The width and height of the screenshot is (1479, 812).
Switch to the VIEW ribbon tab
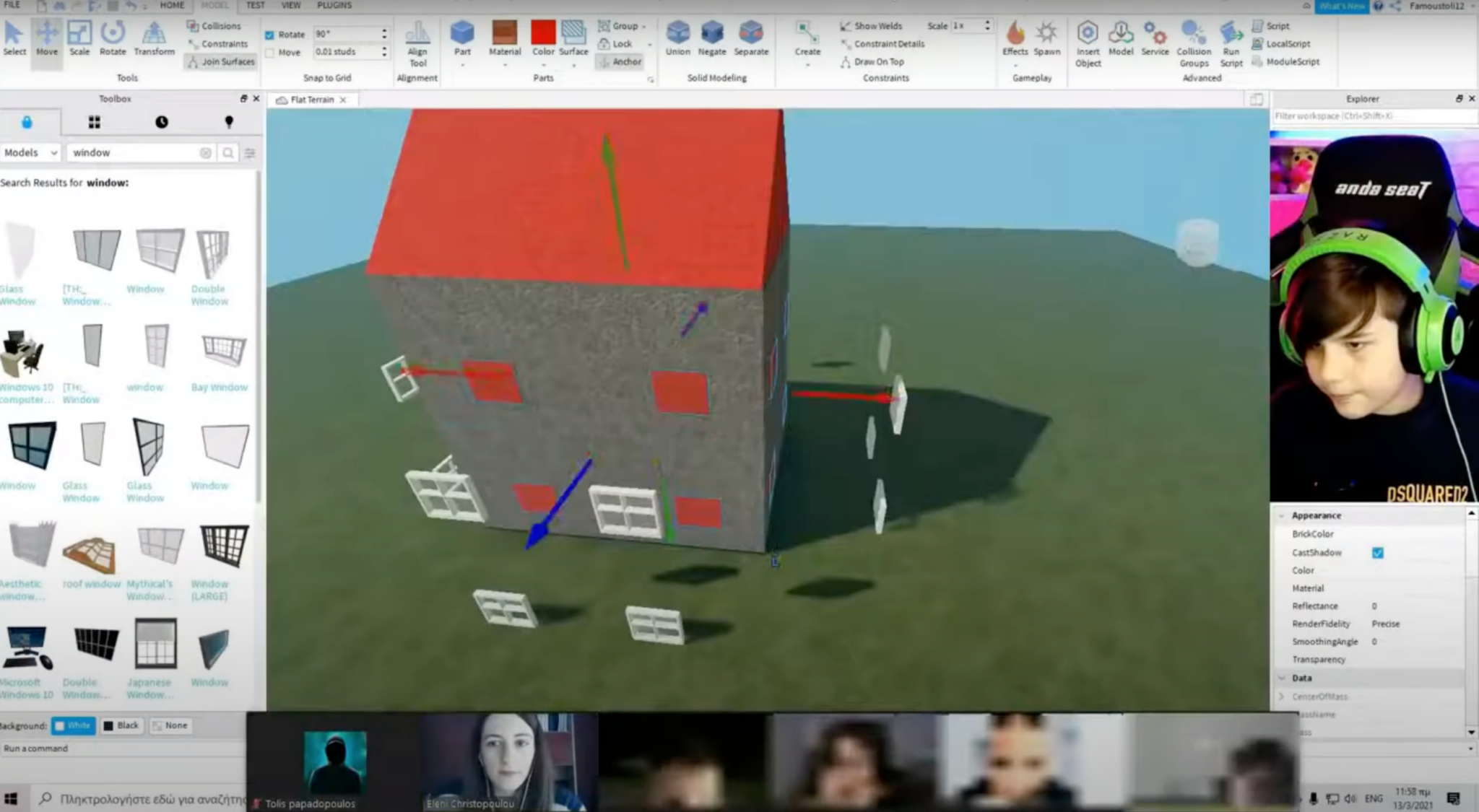pyautogui.click(x=291, y=5)
